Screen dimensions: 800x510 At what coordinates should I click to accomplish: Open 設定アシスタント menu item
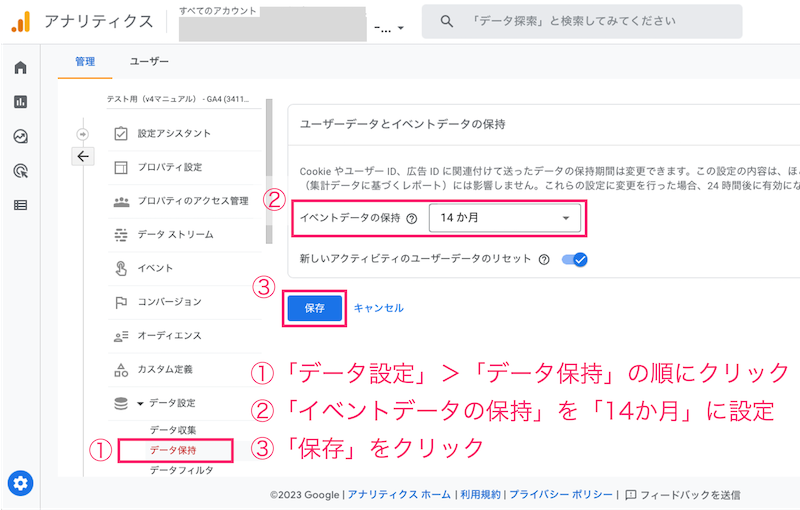coord(174,133)
